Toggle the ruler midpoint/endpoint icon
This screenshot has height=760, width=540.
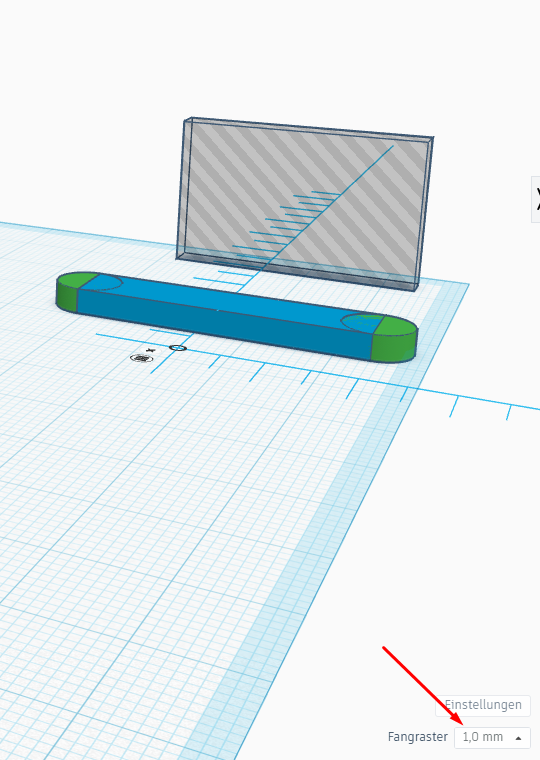[x=142, y=358]
